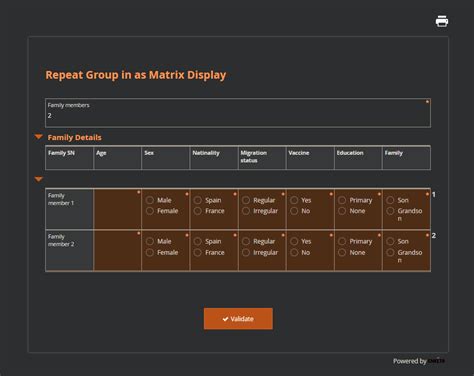474x376 pixels.
Task: Click the Family member 2 row label
Action: [x=69, y=250]
